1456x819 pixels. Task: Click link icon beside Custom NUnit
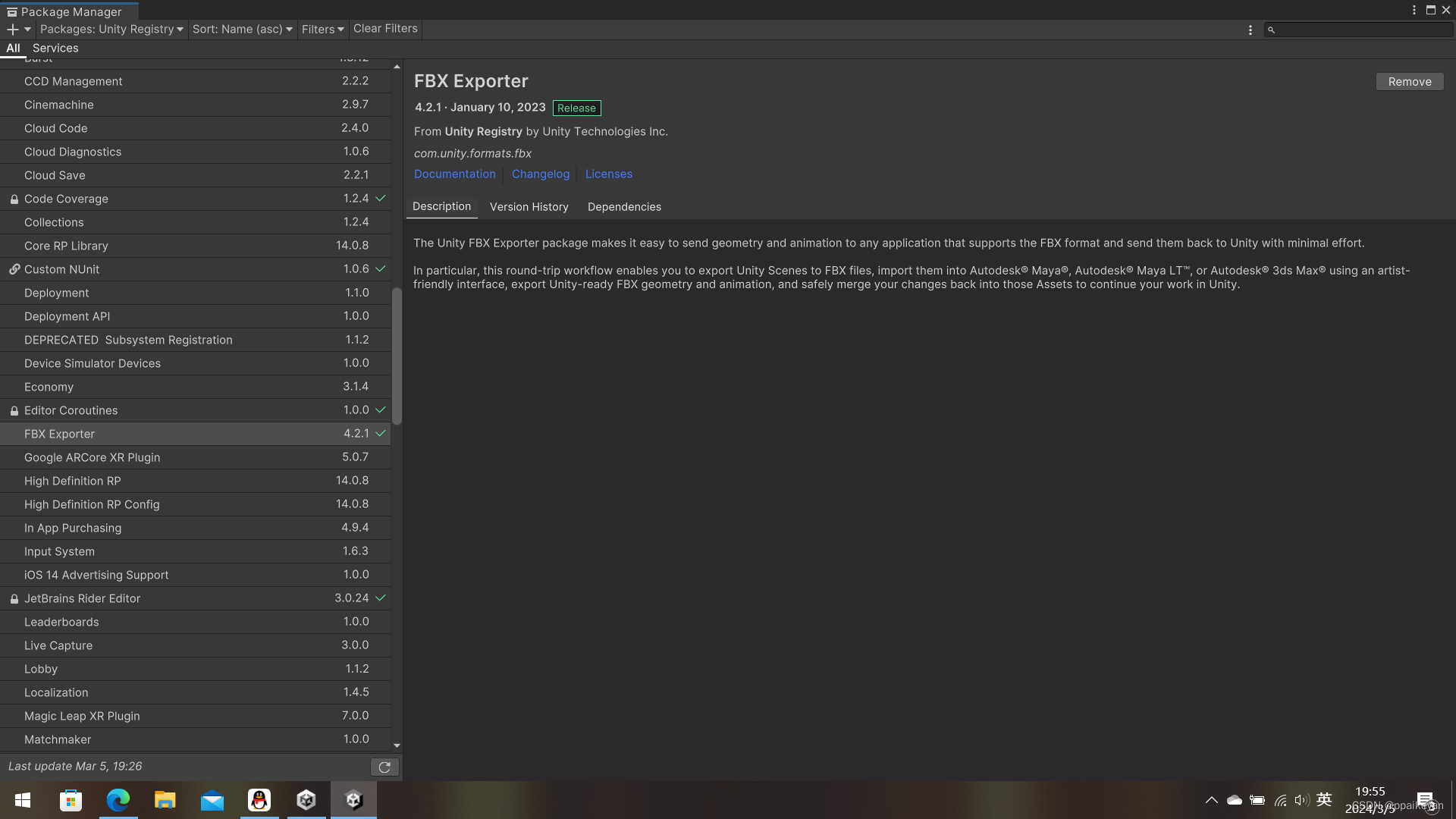click(x=14, y=269)
